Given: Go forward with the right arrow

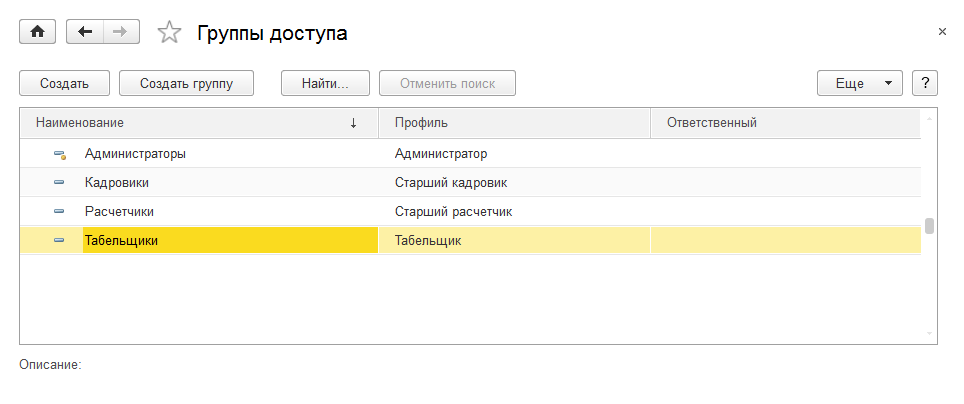Looking at the screenshot, I should 119,32.
